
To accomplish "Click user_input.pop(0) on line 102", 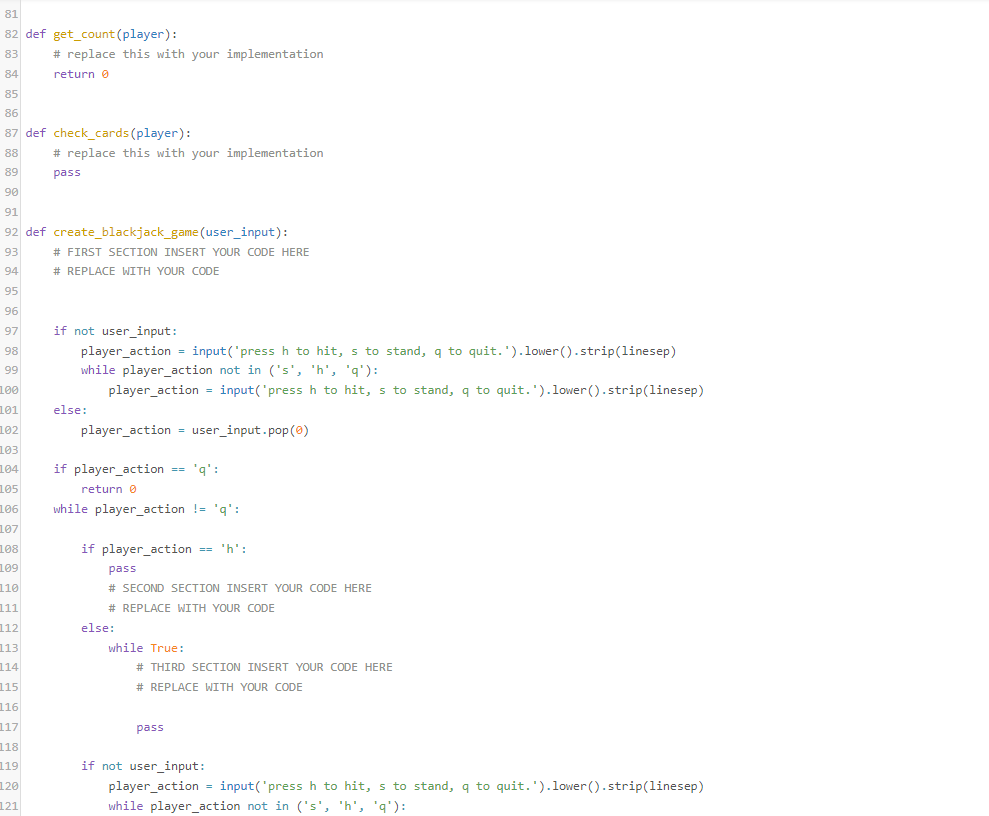I will coord(250,430).
